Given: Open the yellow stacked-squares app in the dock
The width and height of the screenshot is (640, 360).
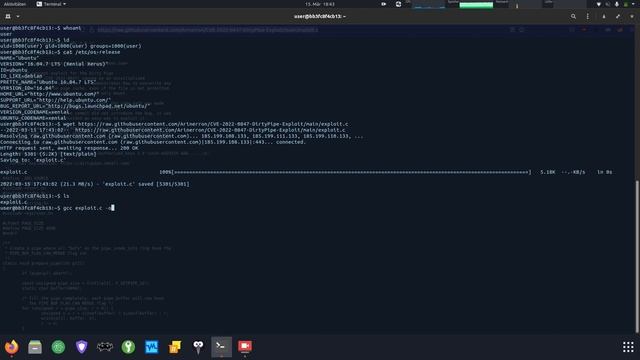Looking at the screenshot, I should [x=175, y=347].
